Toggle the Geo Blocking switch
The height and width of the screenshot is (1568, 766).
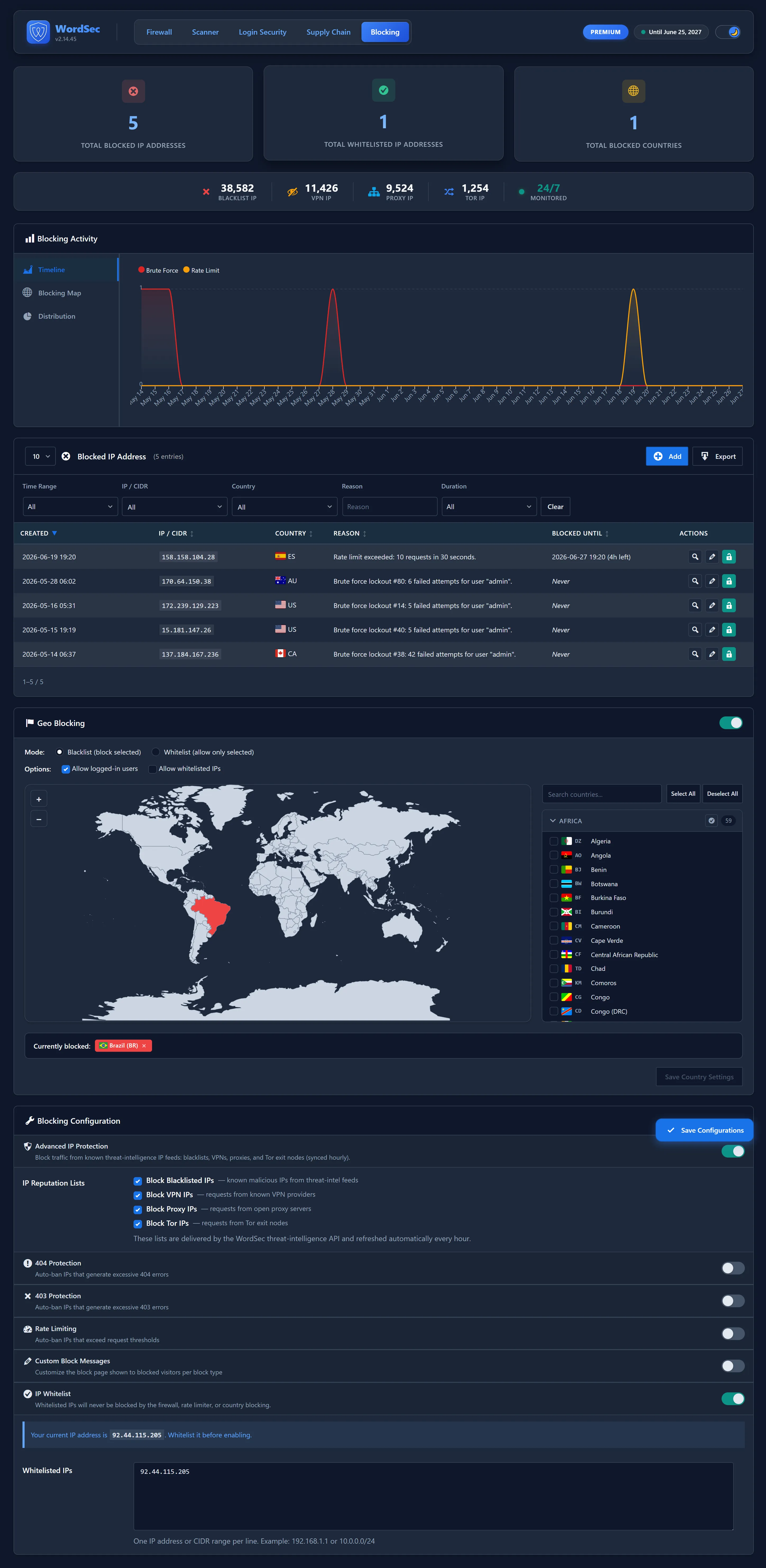tap(731, 723)
